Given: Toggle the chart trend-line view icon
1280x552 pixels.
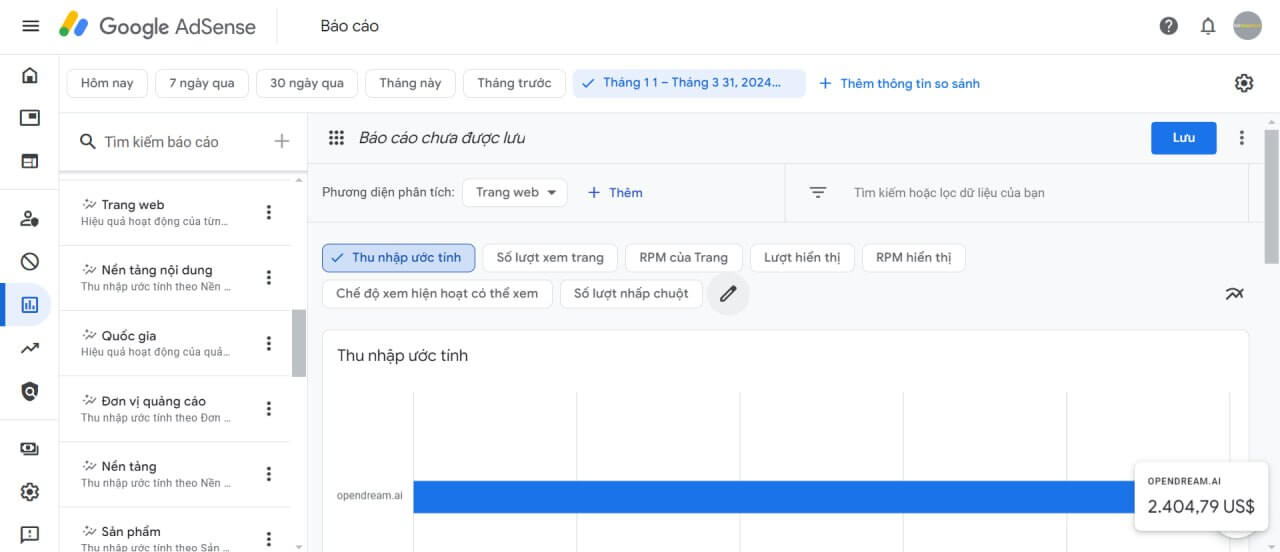Looking at the screenshot, I should click(1235, 293).
